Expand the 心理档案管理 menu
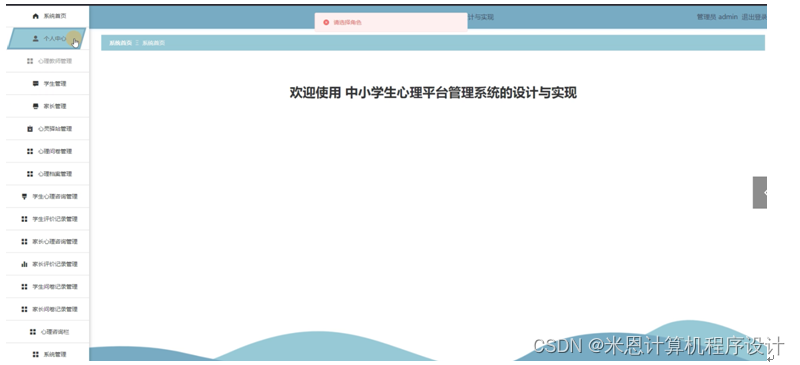This screenshot has width=800, height=365. click(48, 174)
